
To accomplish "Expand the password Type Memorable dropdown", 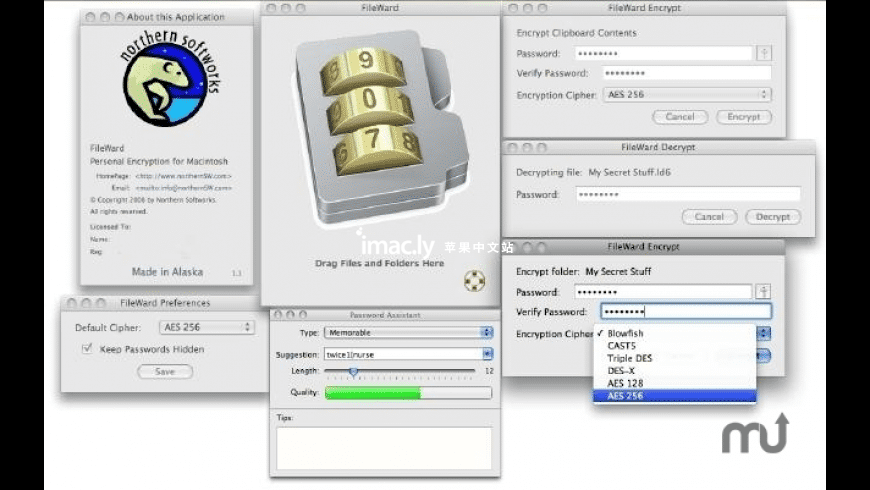I will [408, 332].
